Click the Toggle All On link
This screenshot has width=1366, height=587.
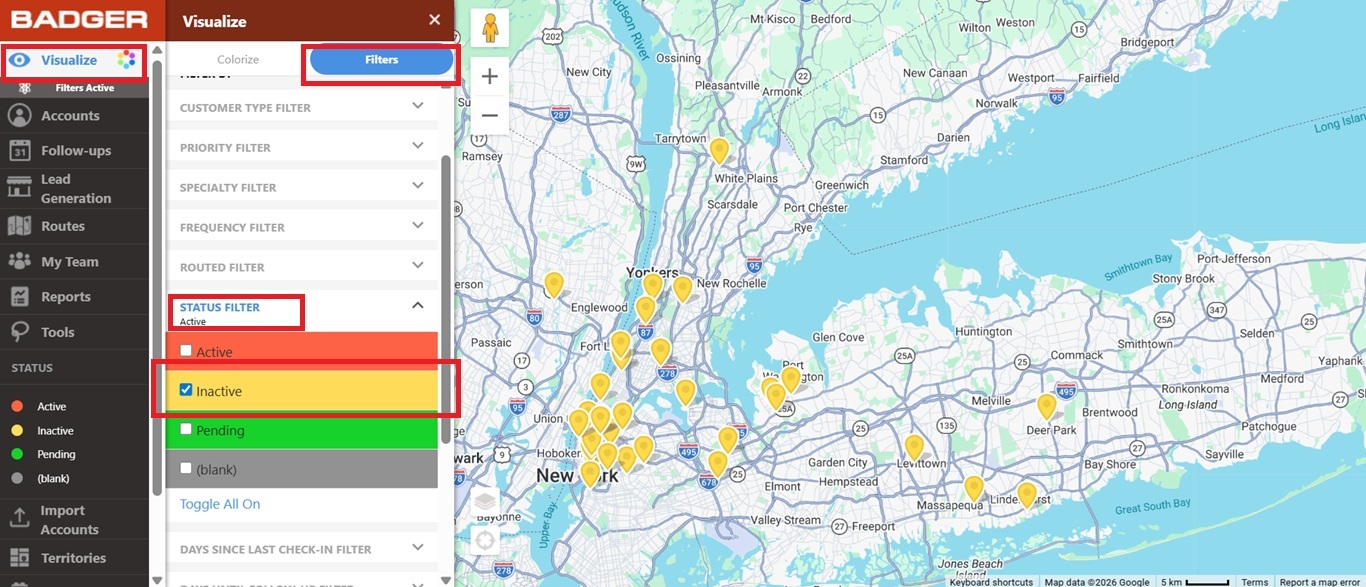click(x=220, y=504)
